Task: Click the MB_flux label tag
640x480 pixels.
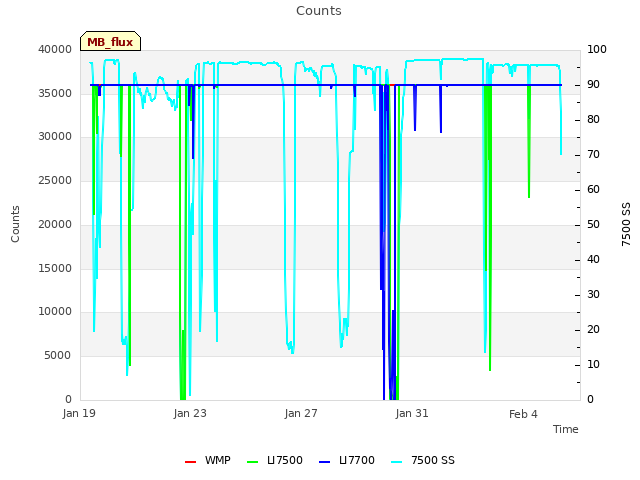Action: click(110, 41)
